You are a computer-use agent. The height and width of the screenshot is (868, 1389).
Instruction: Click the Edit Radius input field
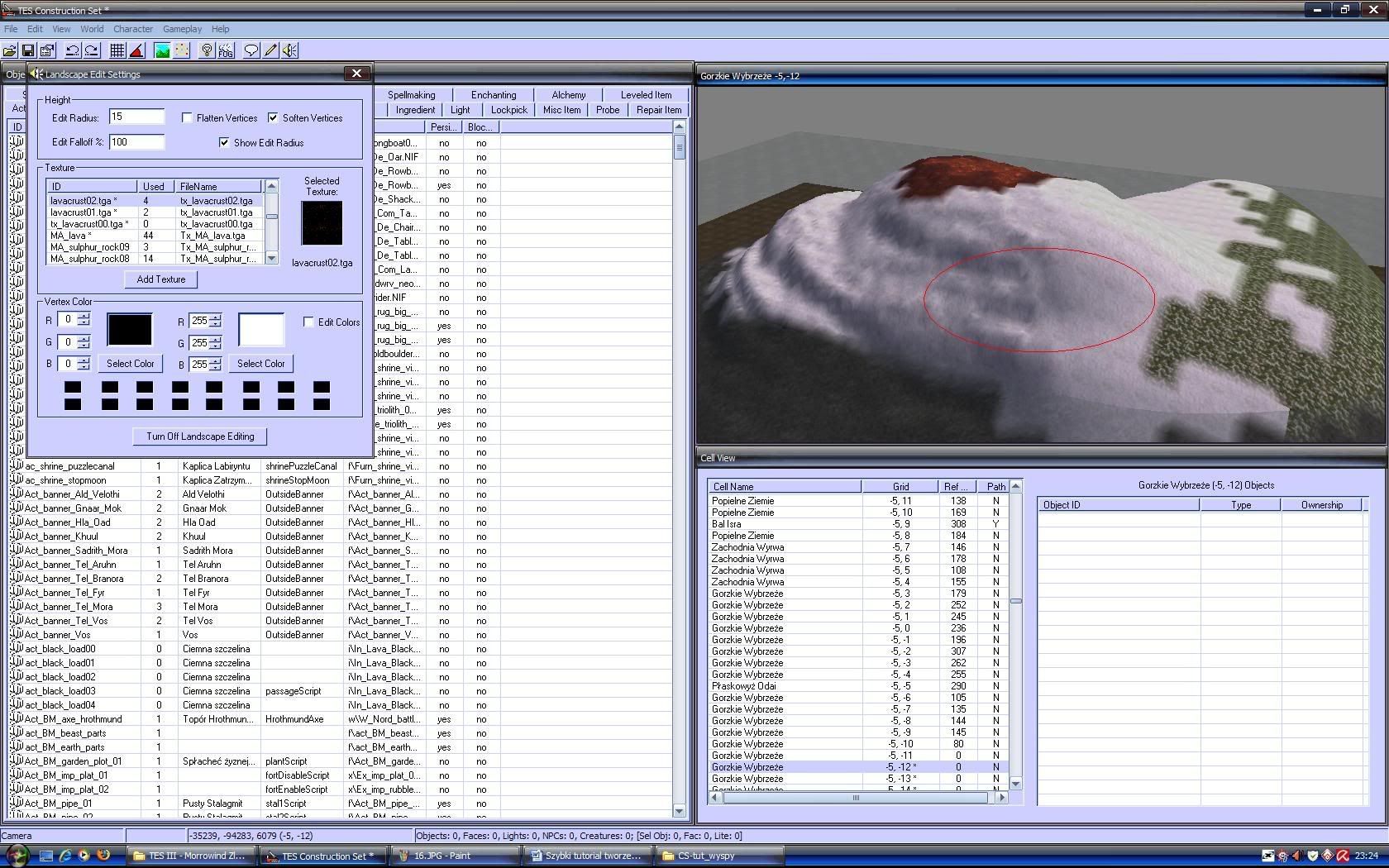(x=137, y=117)
